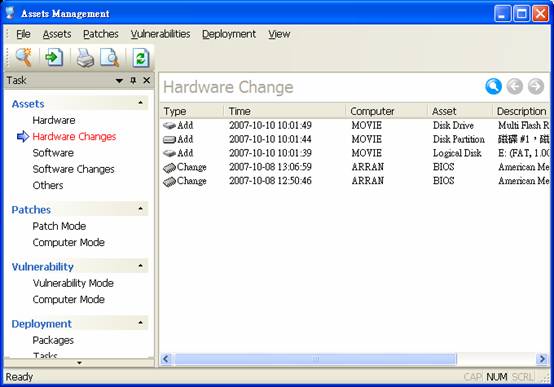This screenshot has height=387, width=554.
Task: Sort by Time column header
Action: (x=285, y=111)
